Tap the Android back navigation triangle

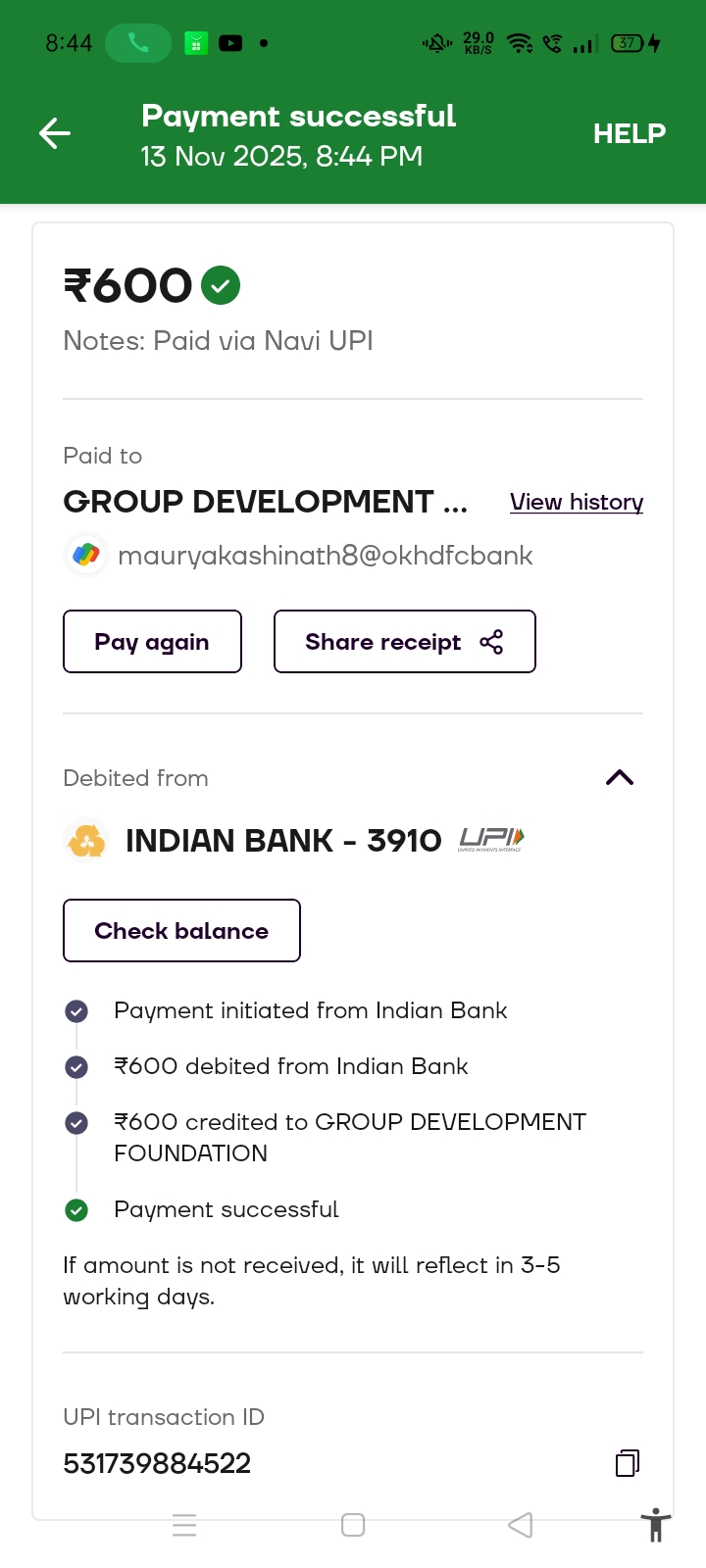click(x=521, y=1525)
